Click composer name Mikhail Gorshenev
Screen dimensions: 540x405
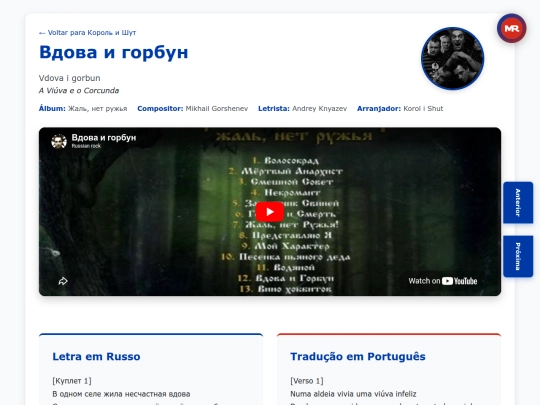[x=217, y=109]
